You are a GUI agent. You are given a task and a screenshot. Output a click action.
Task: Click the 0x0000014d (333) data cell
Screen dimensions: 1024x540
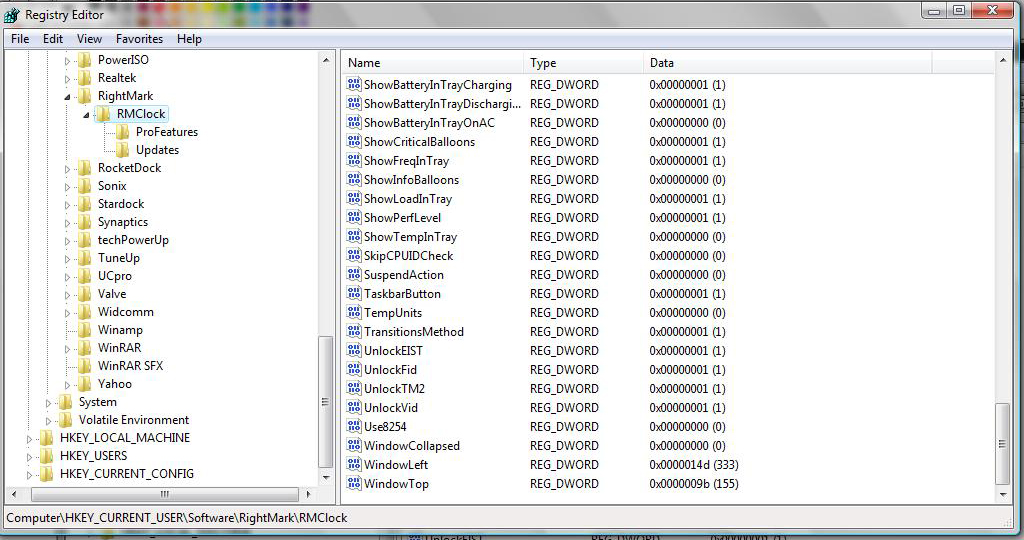point(694,464)
